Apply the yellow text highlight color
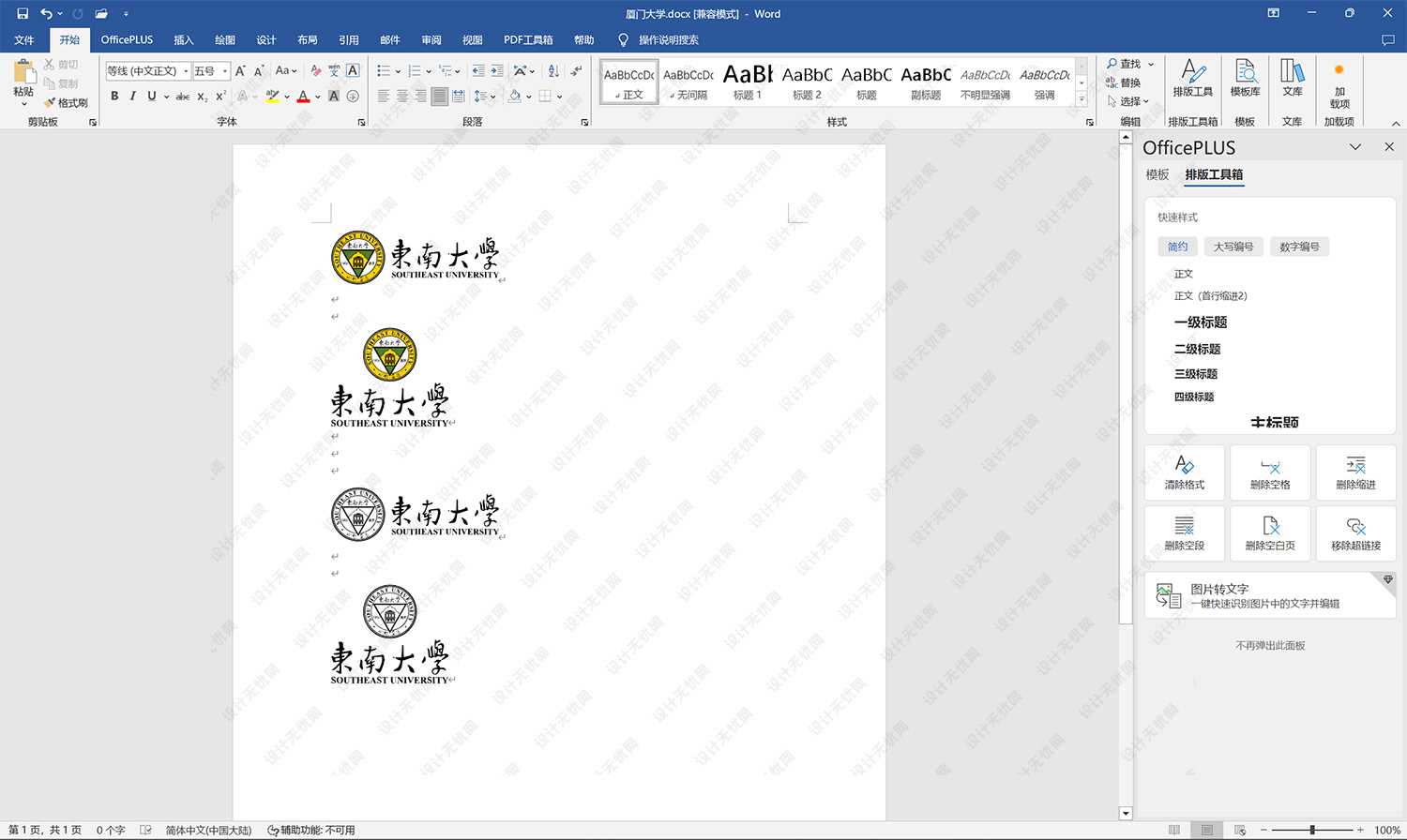Screen dimensions: 1407x840 click(x=272, y=96)
